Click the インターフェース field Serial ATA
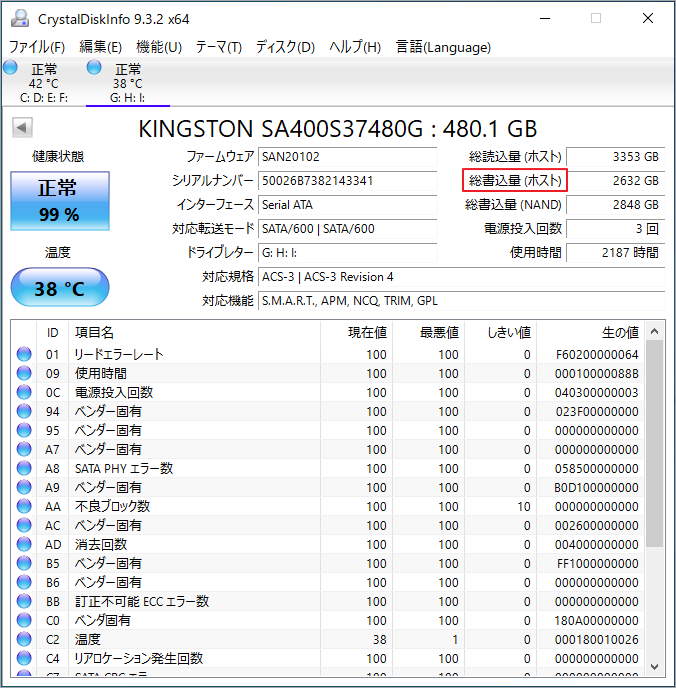Screen dimensions: 676x688 pos(347,204)
